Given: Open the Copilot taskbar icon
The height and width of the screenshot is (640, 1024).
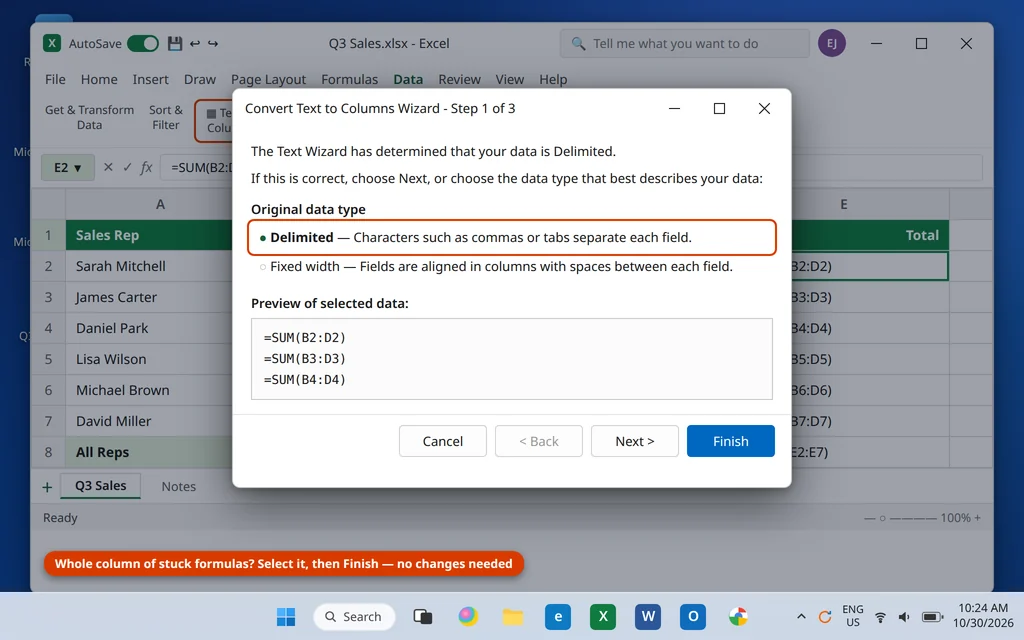Looking at the screenshot, I should tap(468, 616).
